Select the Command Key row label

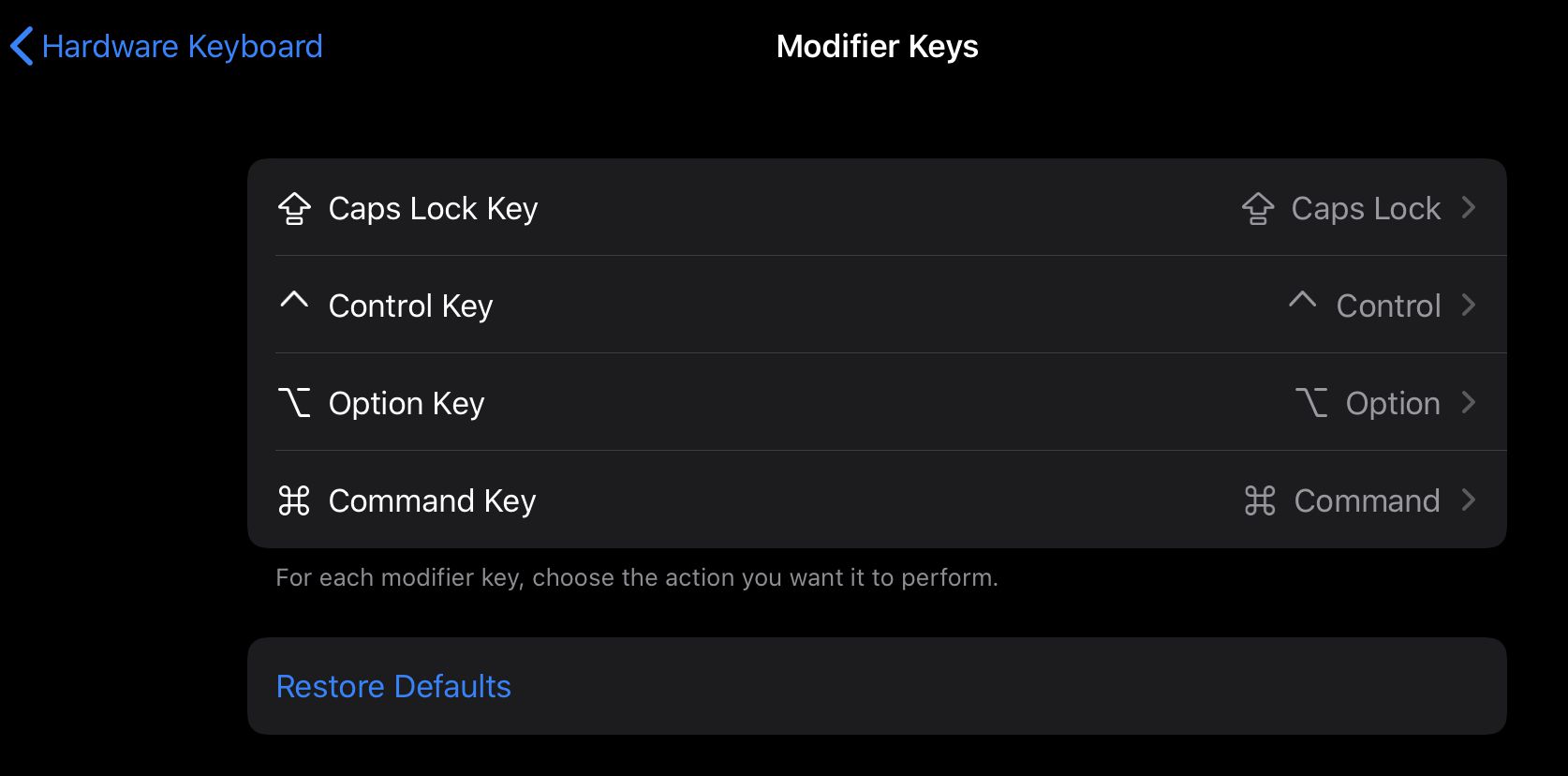[x=431, y=500]
